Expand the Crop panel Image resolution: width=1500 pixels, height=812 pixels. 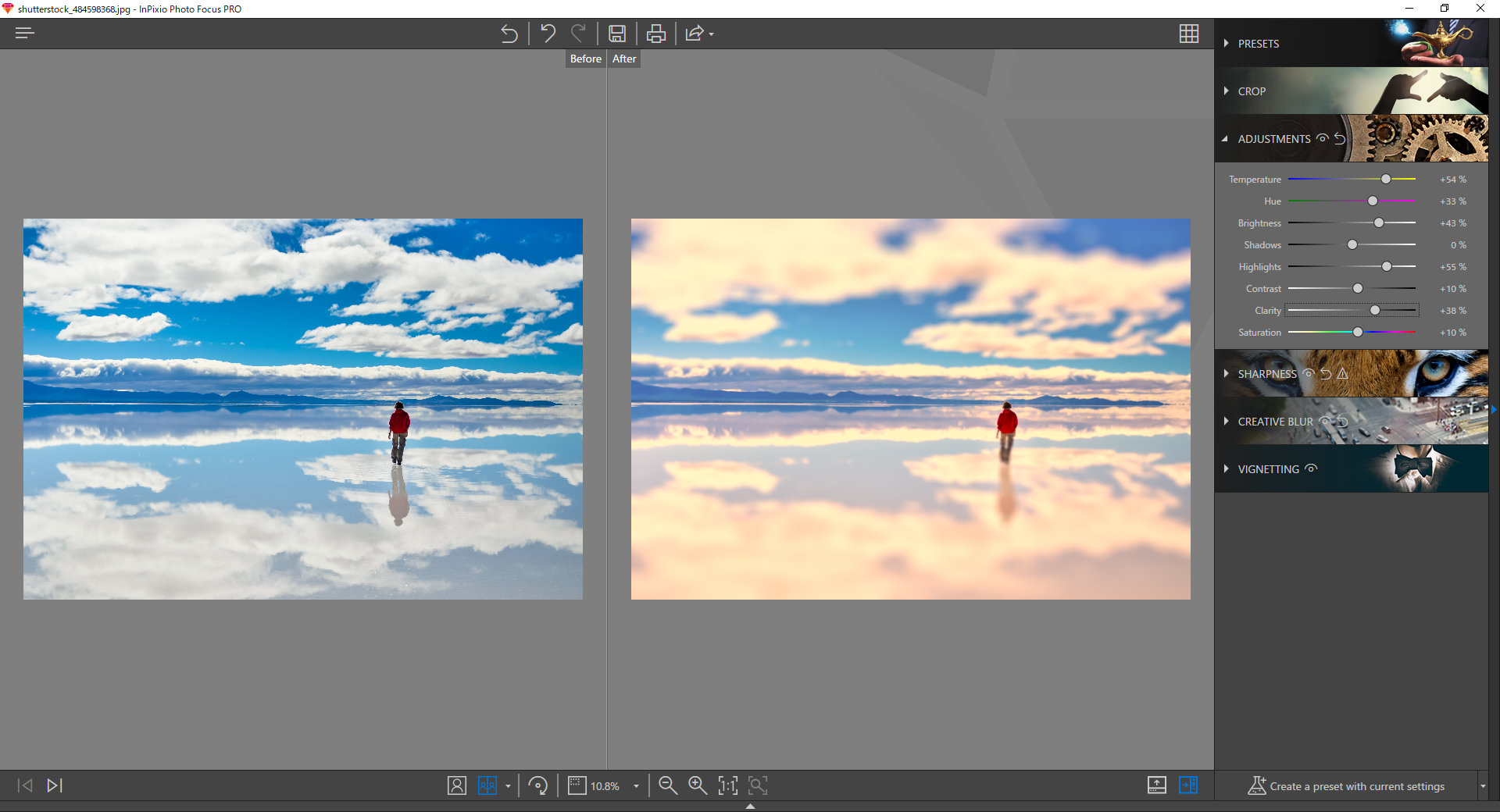(1252, 91)
